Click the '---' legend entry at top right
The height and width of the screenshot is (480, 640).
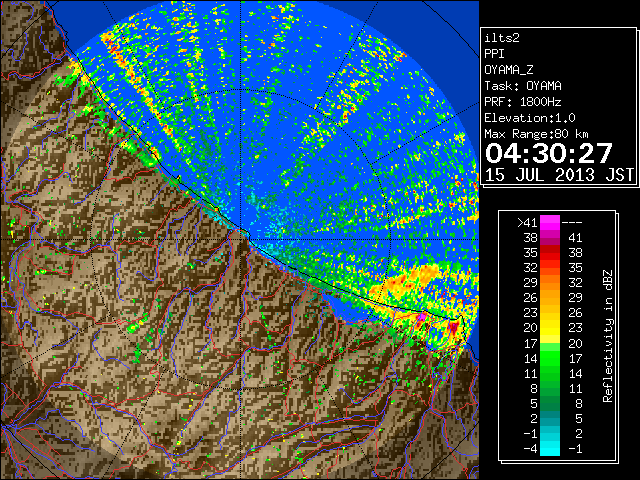point(572,223)
